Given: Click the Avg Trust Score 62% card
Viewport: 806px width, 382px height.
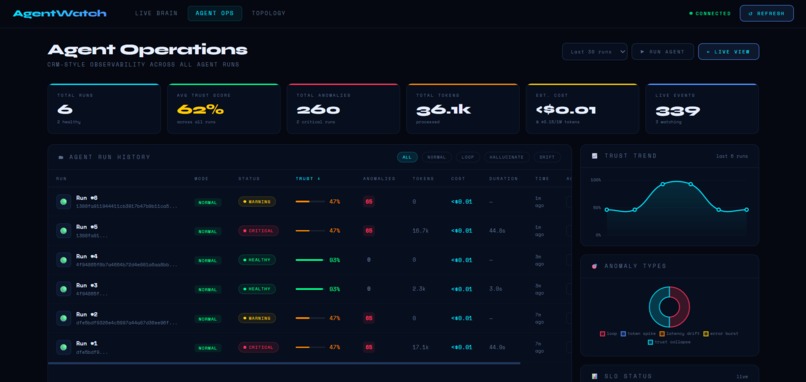Looking at the screenshot, I should (x=224, y=108).
